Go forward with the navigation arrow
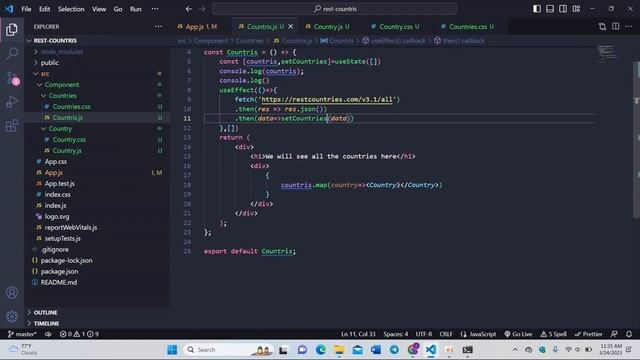Viewport: 640px width, 360px height. [202, 9]
